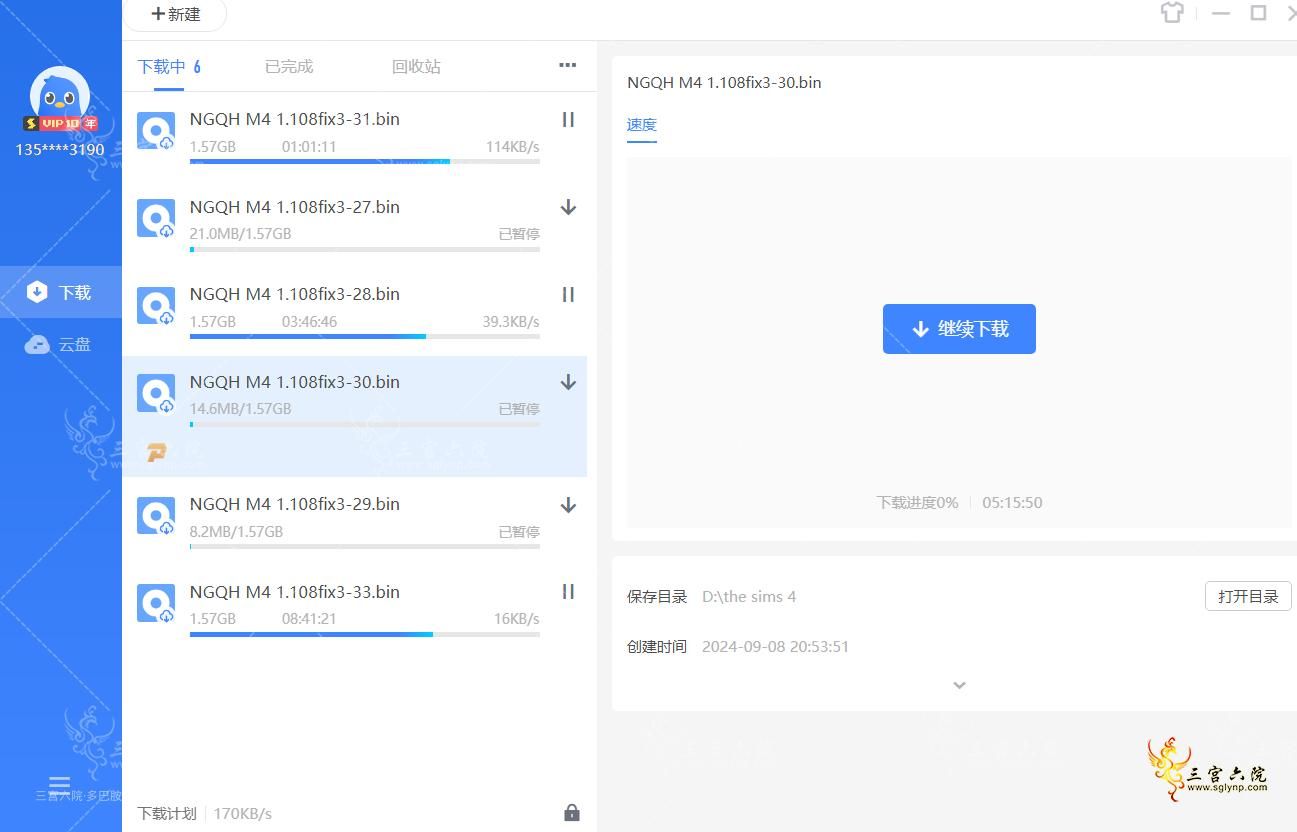Click the file icon of fix3-28.bin
The width and height of the screenshot is (1297, 832).
[156, 306]
